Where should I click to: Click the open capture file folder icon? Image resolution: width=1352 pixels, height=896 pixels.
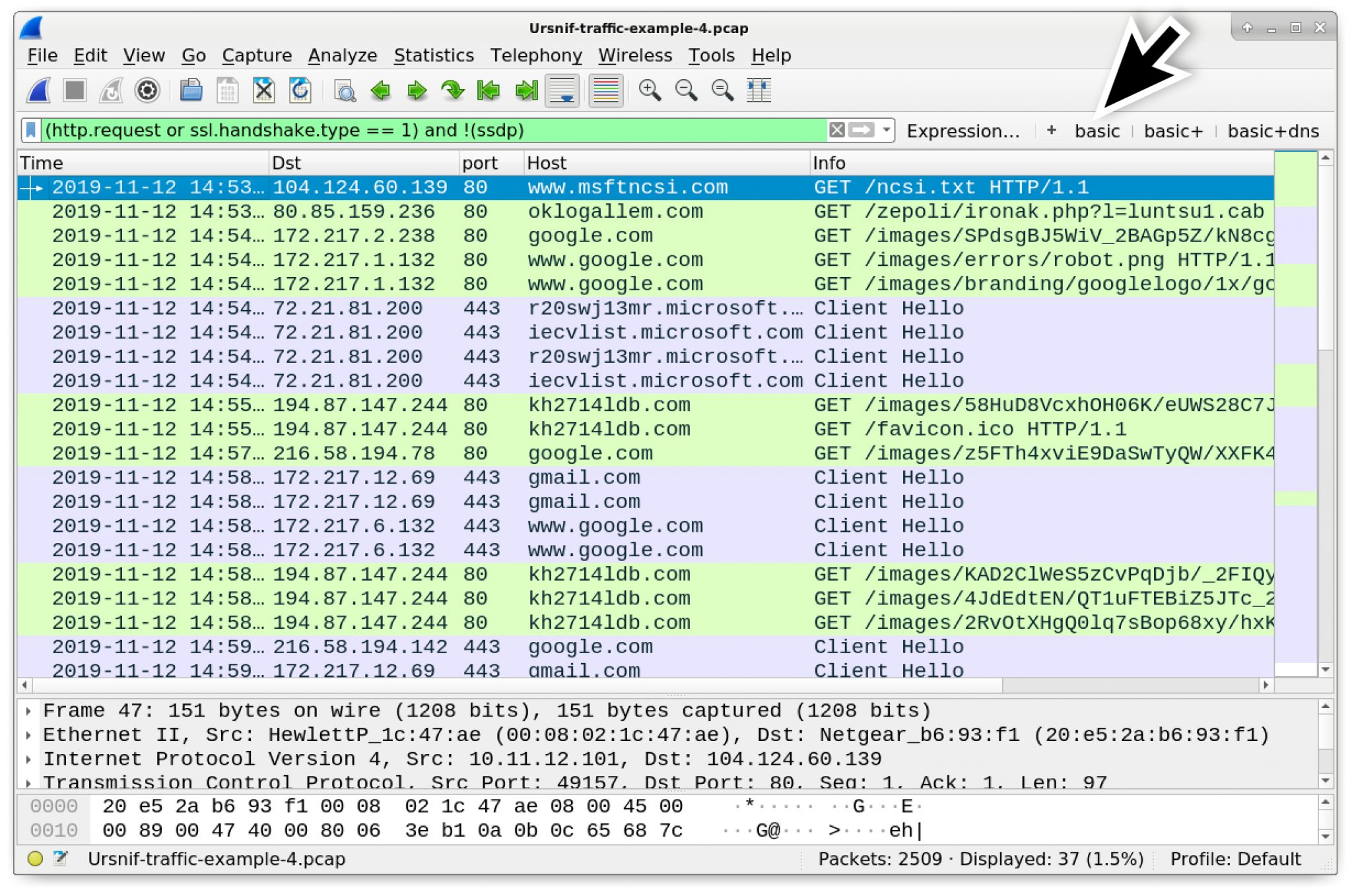tap(191, 90)
